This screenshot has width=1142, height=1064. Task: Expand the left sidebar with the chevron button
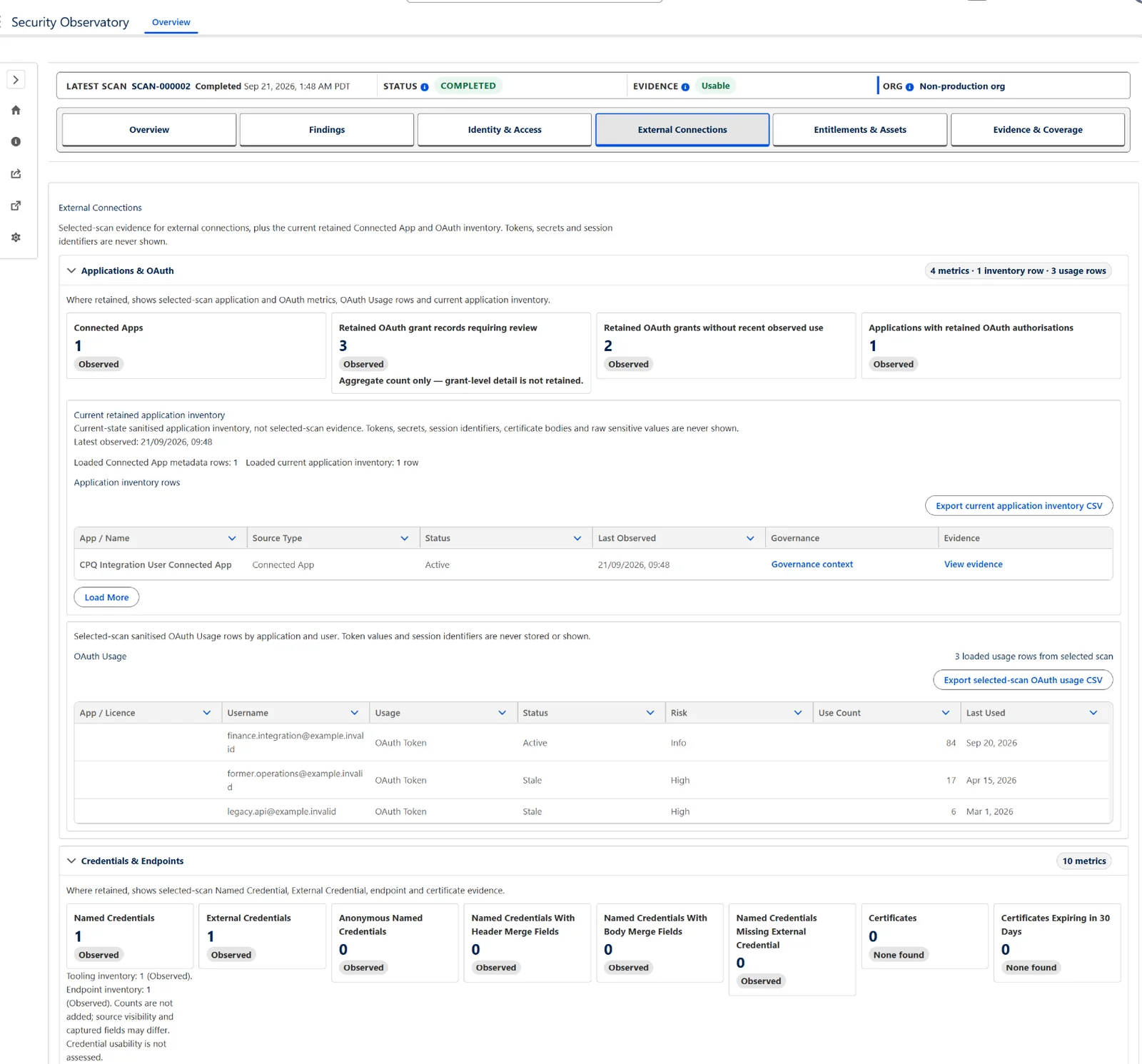click(x=16, y=80)
